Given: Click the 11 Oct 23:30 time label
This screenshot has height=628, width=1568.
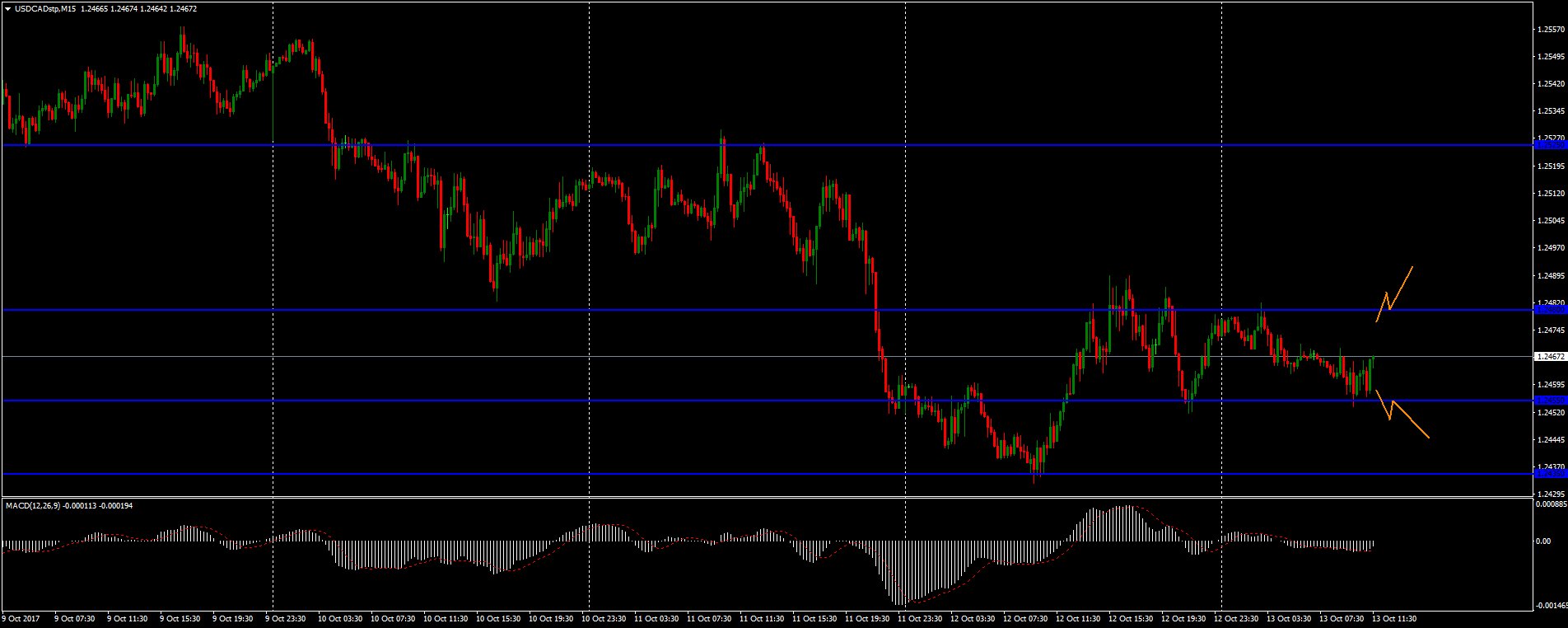Looking at the screenshot, I should 919,618.
